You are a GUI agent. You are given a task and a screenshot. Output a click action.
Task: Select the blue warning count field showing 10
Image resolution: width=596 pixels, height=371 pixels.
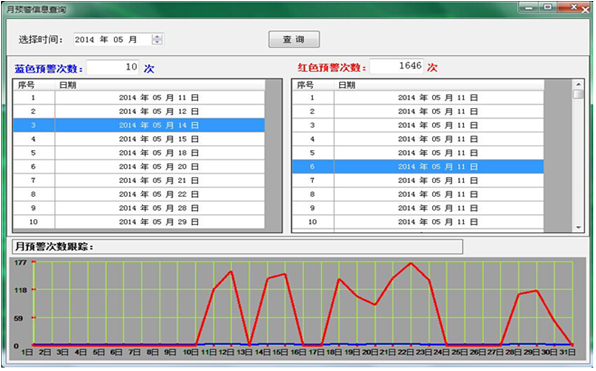113,67
